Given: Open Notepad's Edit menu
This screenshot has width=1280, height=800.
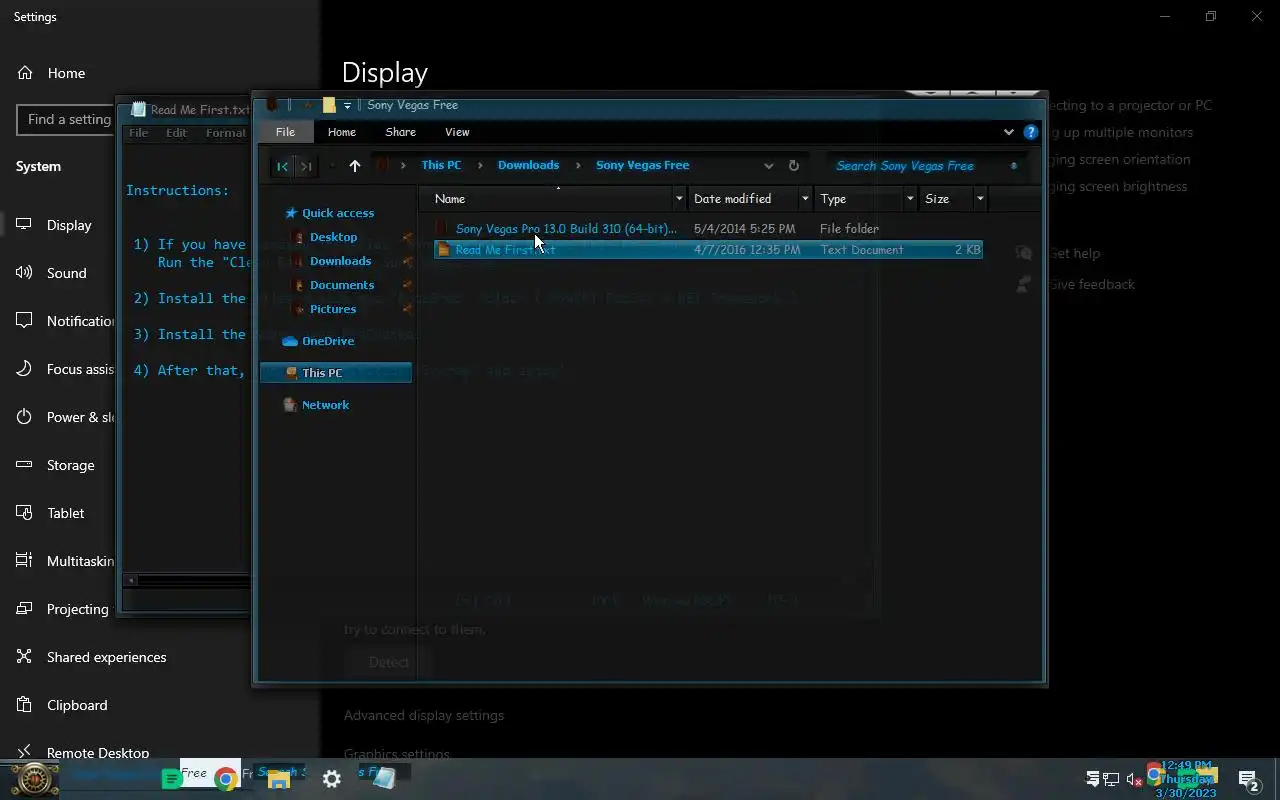Looking at the screenshot, I should (176, 133).
